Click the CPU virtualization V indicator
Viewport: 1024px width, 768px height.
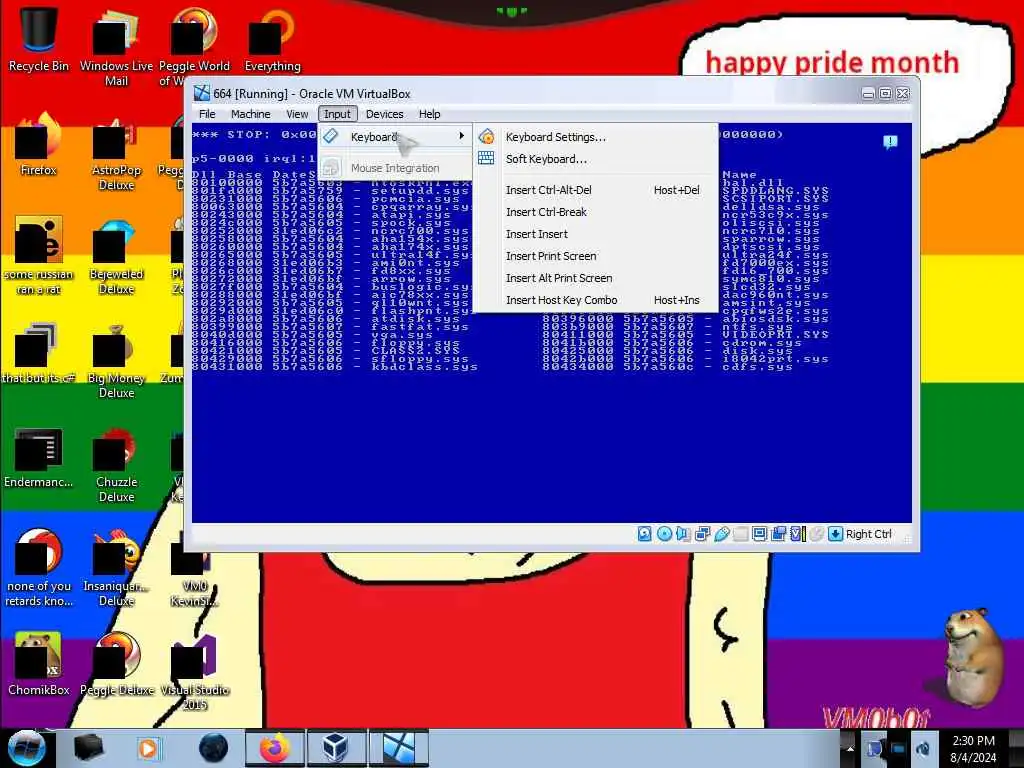point(797,534)
